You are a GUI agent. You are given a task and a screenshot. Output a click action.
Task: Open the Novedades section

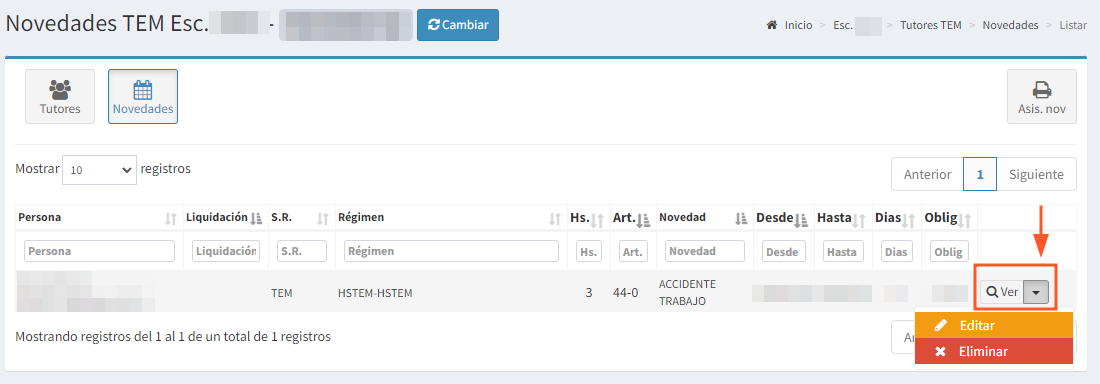(x=143, y=96)
